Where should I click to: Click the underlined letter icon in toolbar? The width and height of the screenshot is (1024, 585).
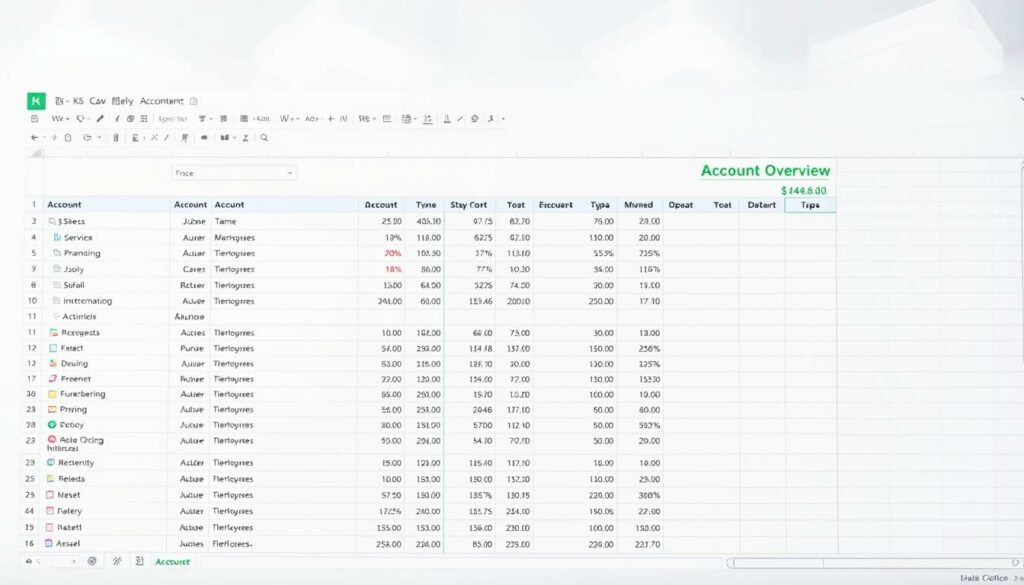tap(447, 119)
